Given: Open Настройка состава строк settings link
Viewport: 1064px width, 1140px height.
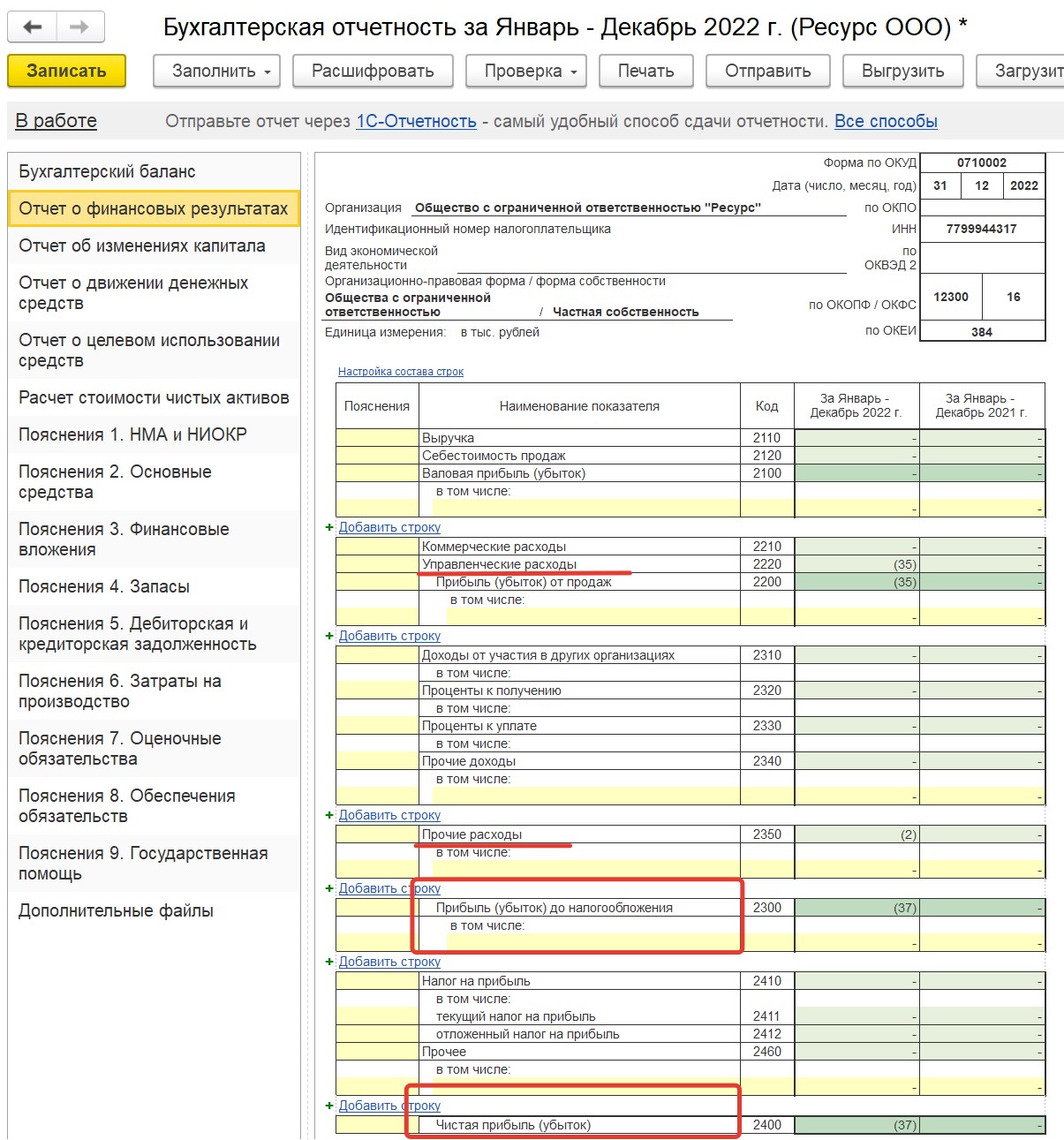Looking at the screenshot, I should (401, 372).
